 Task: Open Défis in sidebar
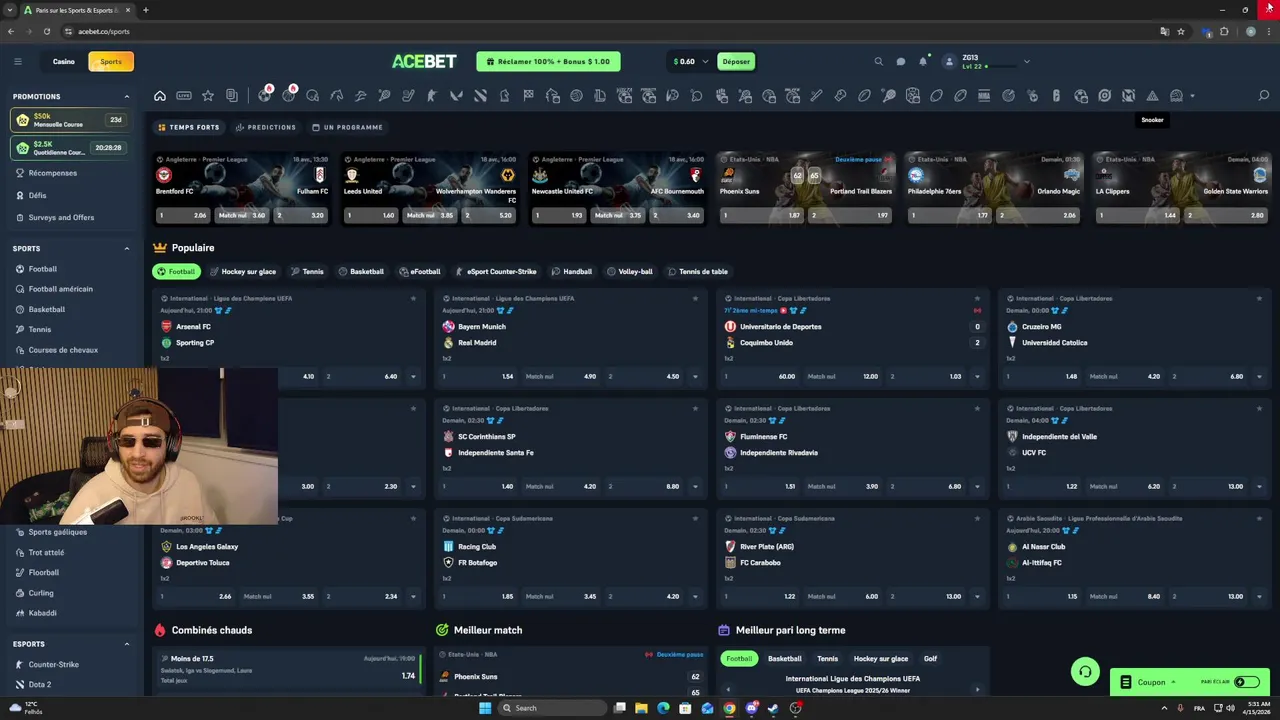coord(37,195)
